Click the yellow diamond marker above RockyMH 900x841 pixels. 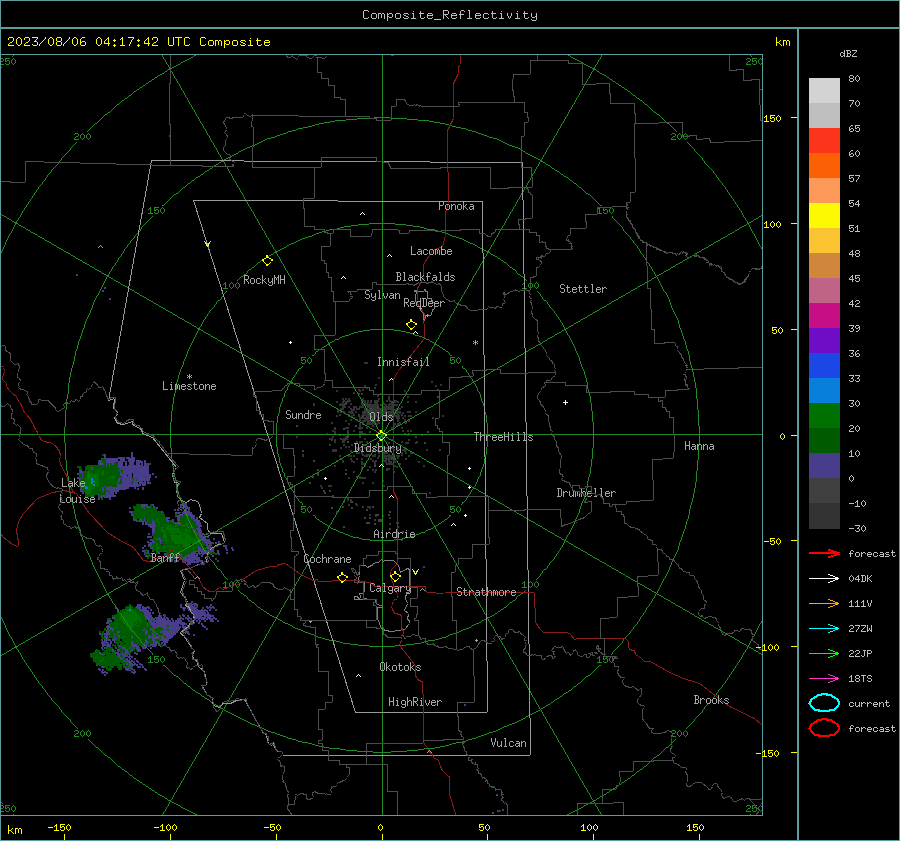tap(267, 261)
